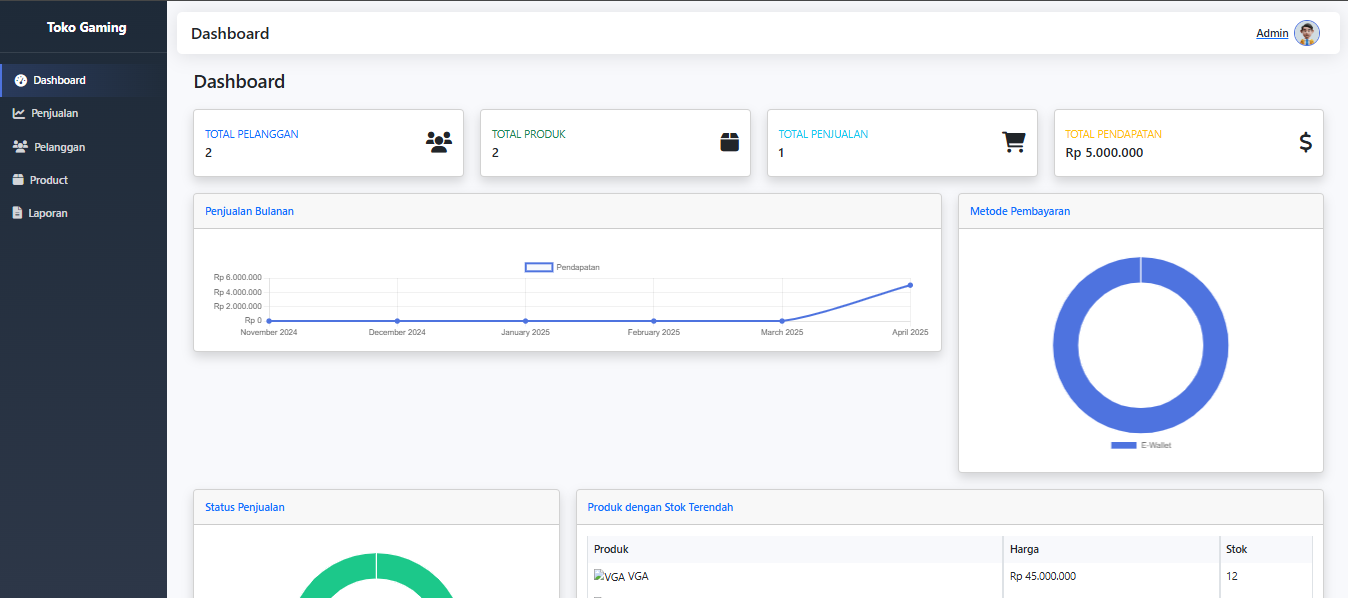Click the Dashboard gauge icon in sidebar
Viewport: 1348px width, 598px height.
point(20,80)
